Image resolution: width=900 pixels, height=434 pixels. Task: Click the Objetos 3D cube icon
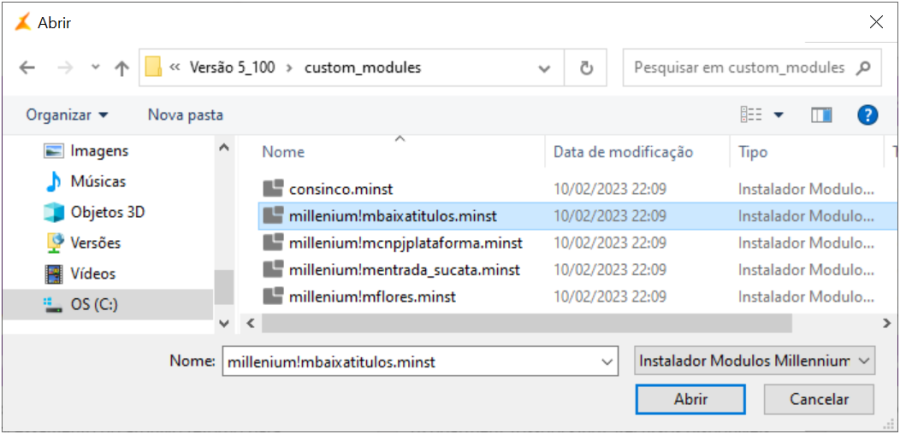pyautogui.click(x=53, y=212)
